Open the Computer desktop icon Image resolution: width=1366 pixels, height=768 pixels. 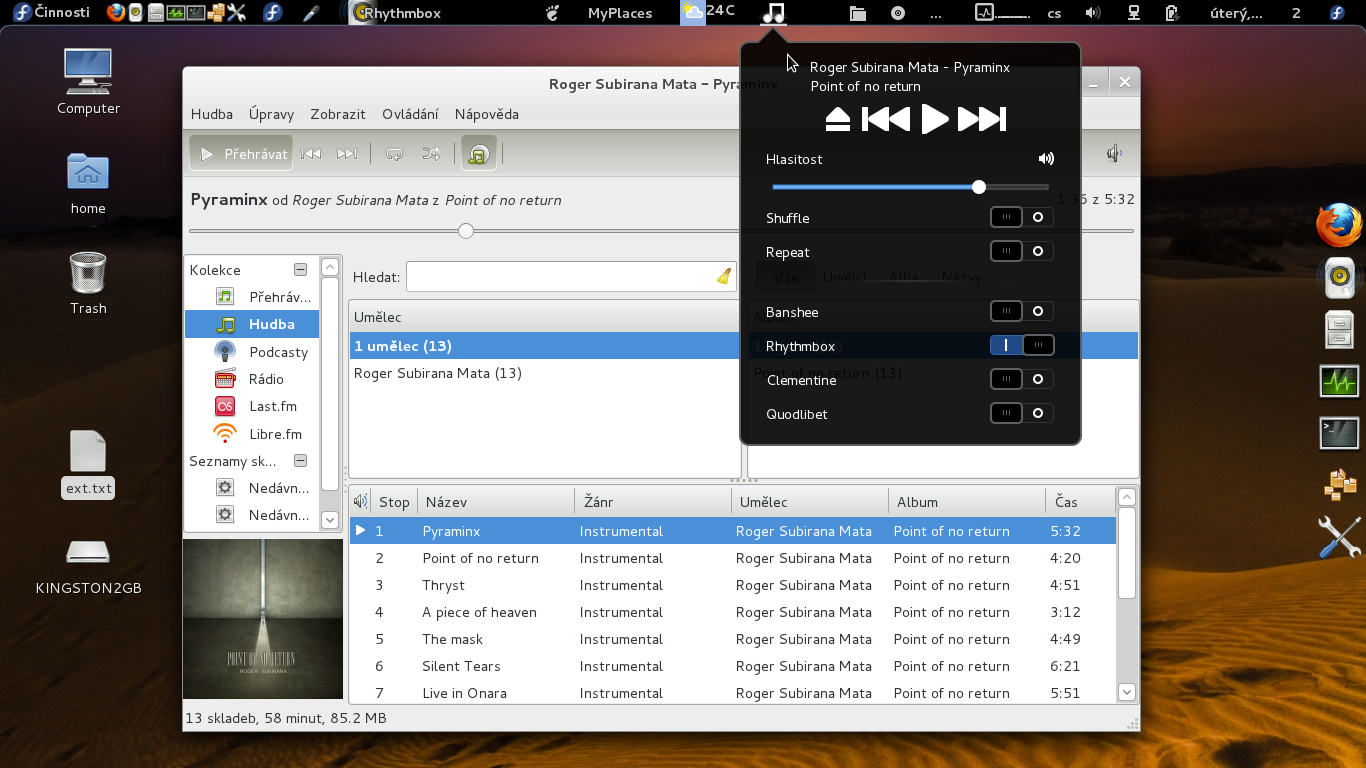coord(88,82)
